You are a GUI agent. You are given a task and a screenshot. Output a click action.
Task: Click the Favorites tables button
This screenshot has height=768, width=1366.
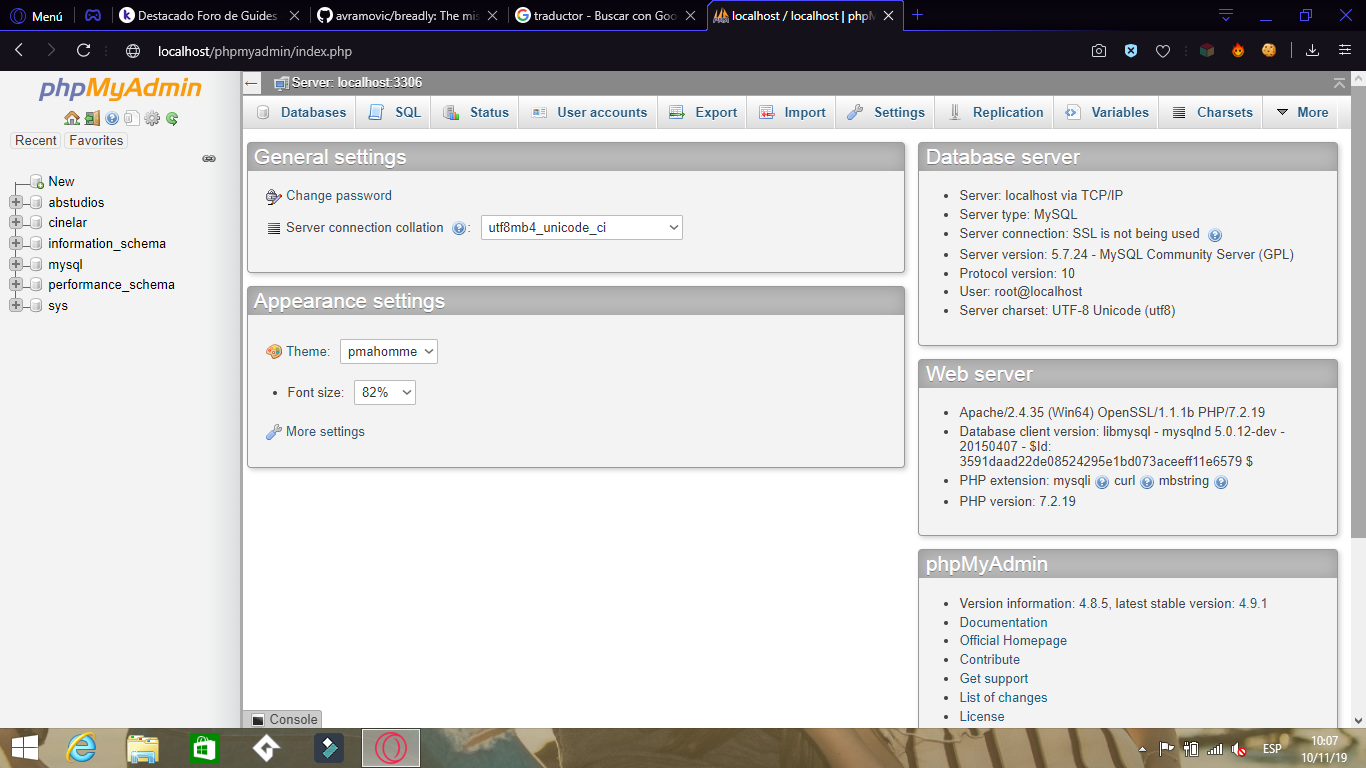click(96, 141)
